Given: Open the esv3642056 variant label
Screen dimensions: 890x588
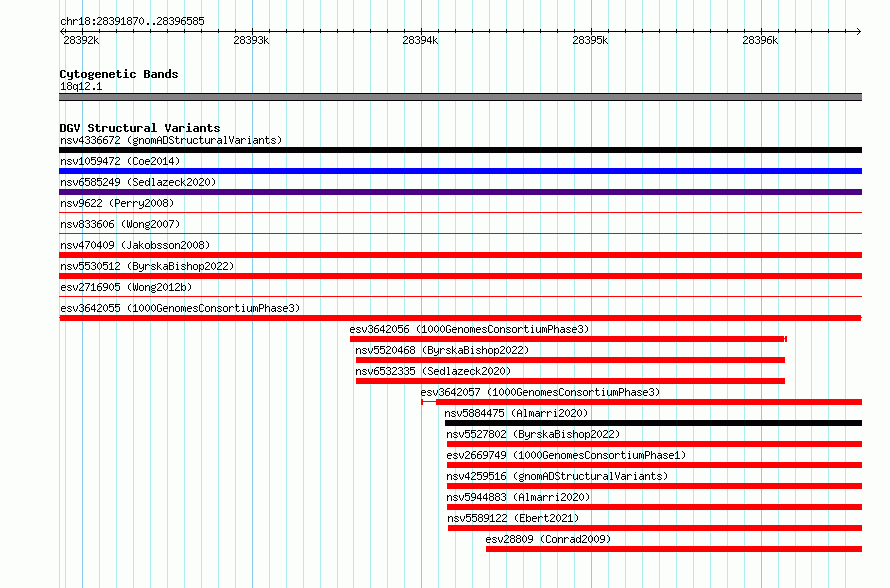Looking at the screenshot, I should point(469,329).
